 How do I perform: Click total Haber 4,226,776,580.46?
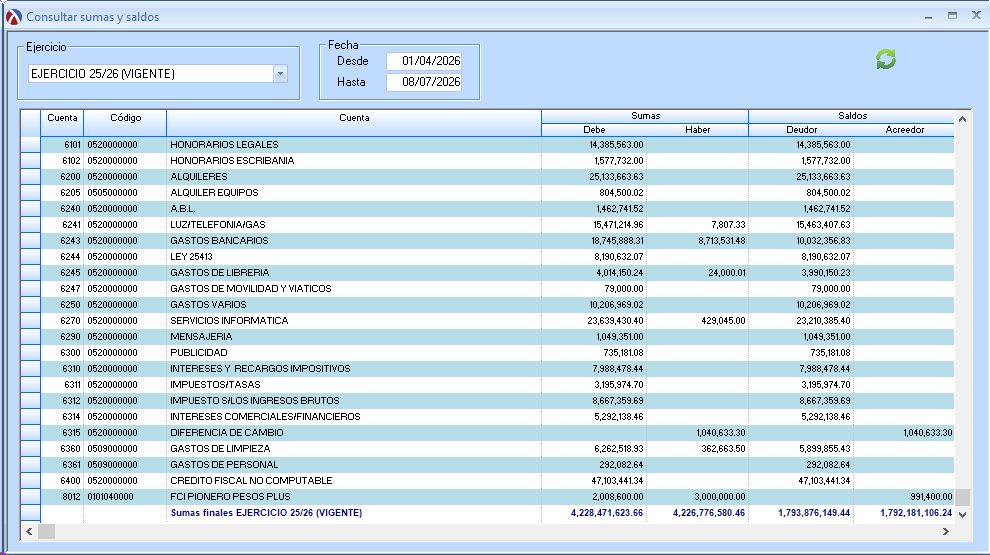tap(709, 513)
